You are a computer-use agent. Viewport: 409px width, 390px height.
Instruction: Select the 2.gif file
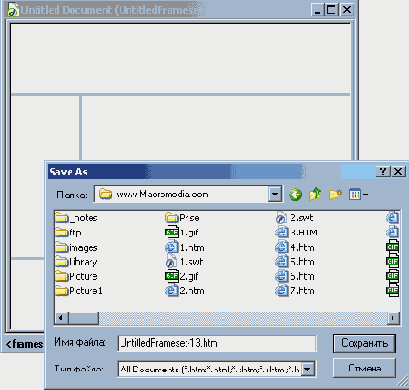182,276
